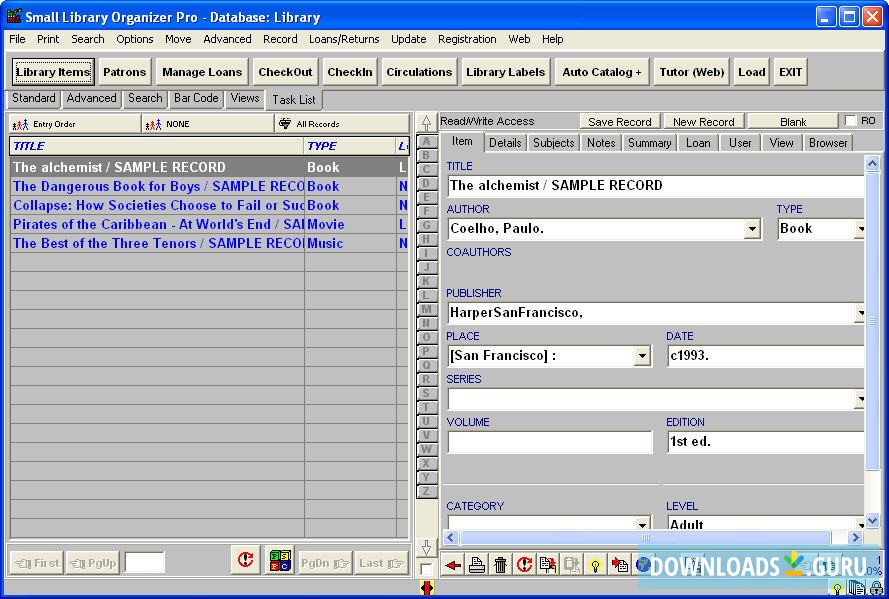This screenshot has width=889, height=599.
Task: Click the CheckOut button
Action: [285, 72]
